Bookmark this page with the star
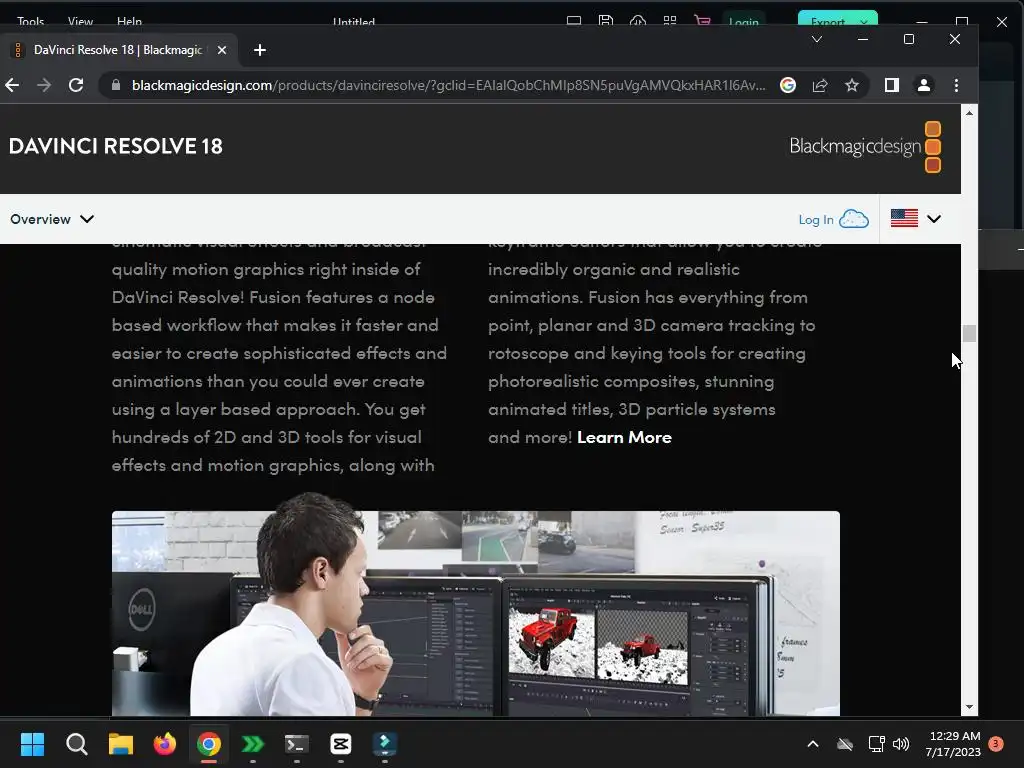Viewport: 1024px width, 768px height. [x=852, y=85]
